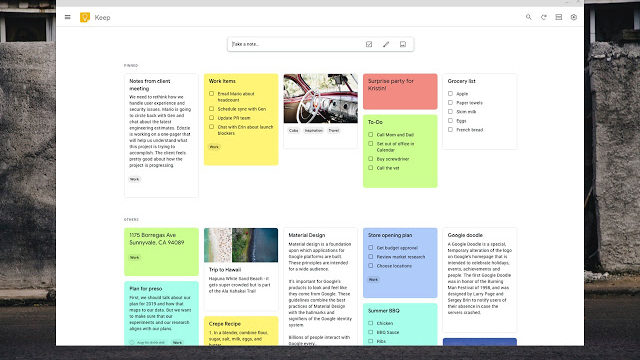The height and width of the screenshot is (360, 640).
Task: Tick the Update PR team checkbox
Action: pyautogui.click(x=211, y=118)
